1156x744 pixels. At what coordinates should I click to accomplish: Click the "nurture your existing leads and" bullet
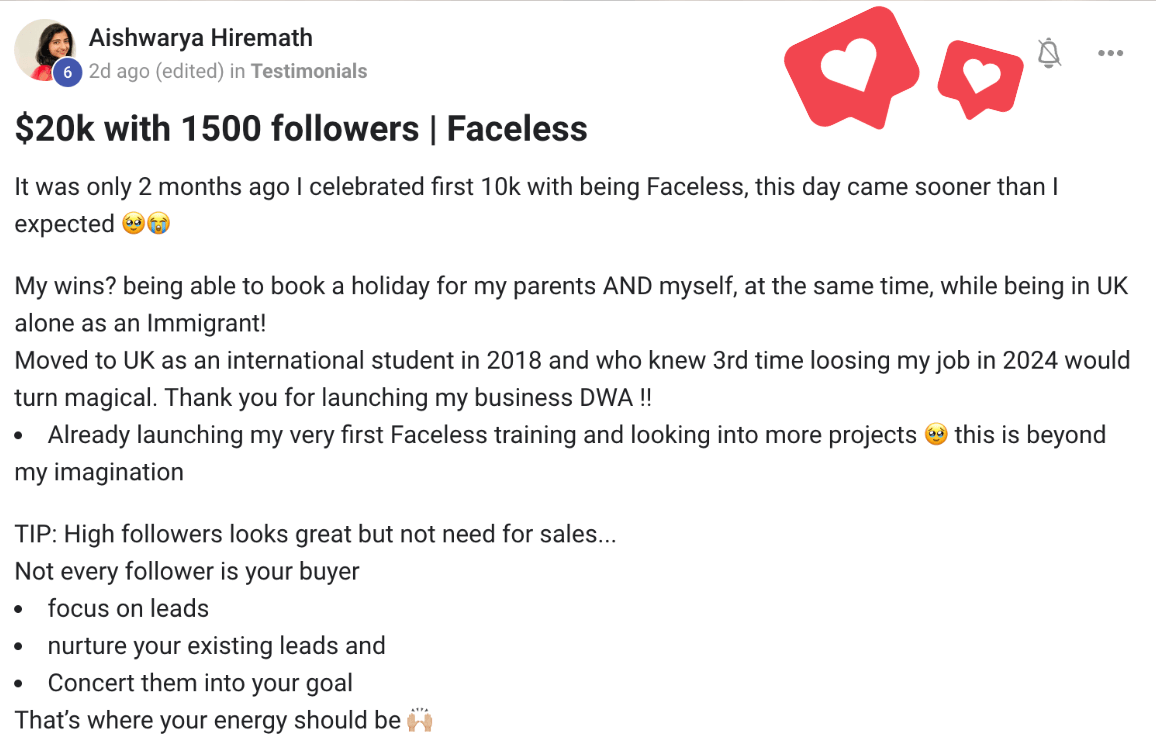216,646
